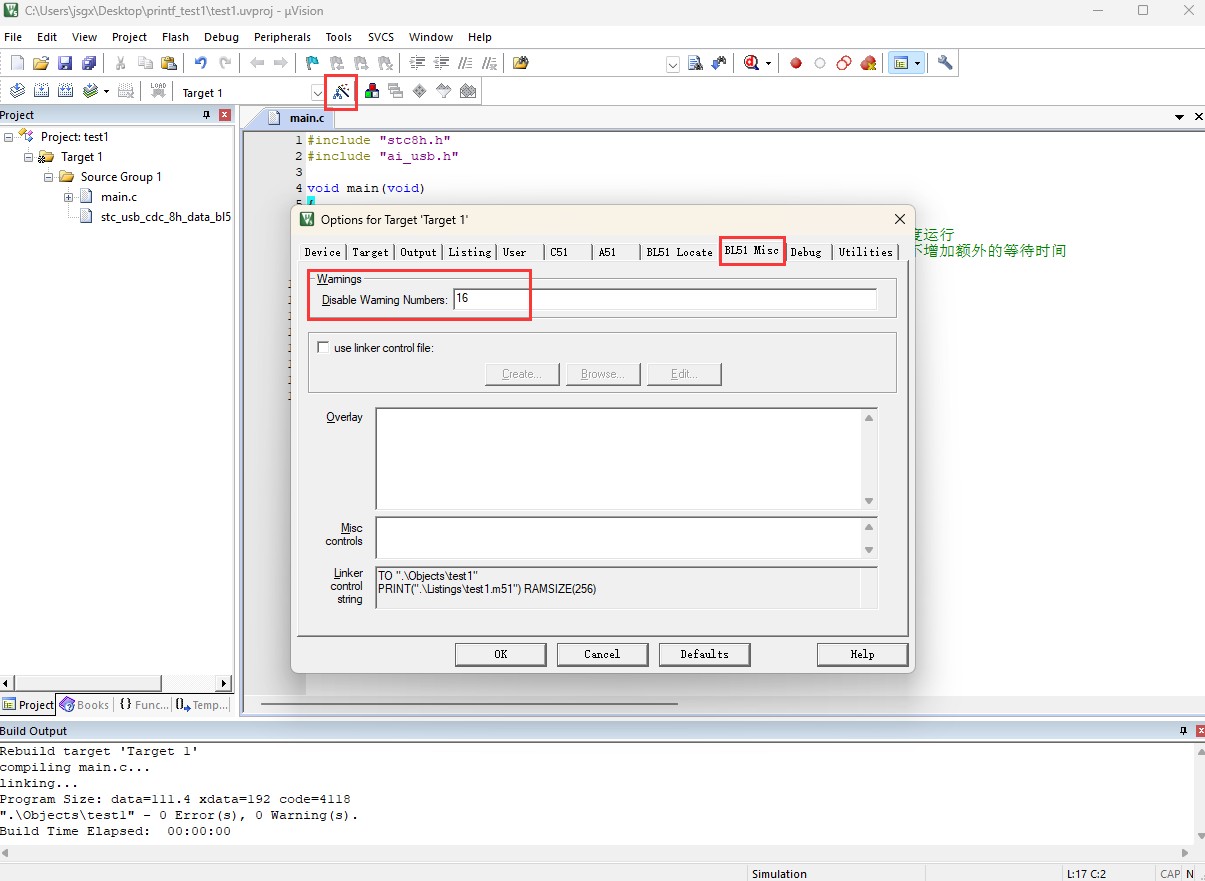This screenshot has width=1205, height=881.
Task: Click the Save All icon
Action: click(89, 63)
